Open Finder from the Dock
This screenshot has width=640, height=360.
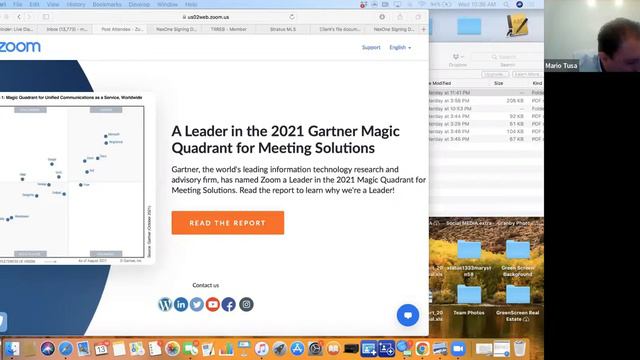tap(12, 349)
